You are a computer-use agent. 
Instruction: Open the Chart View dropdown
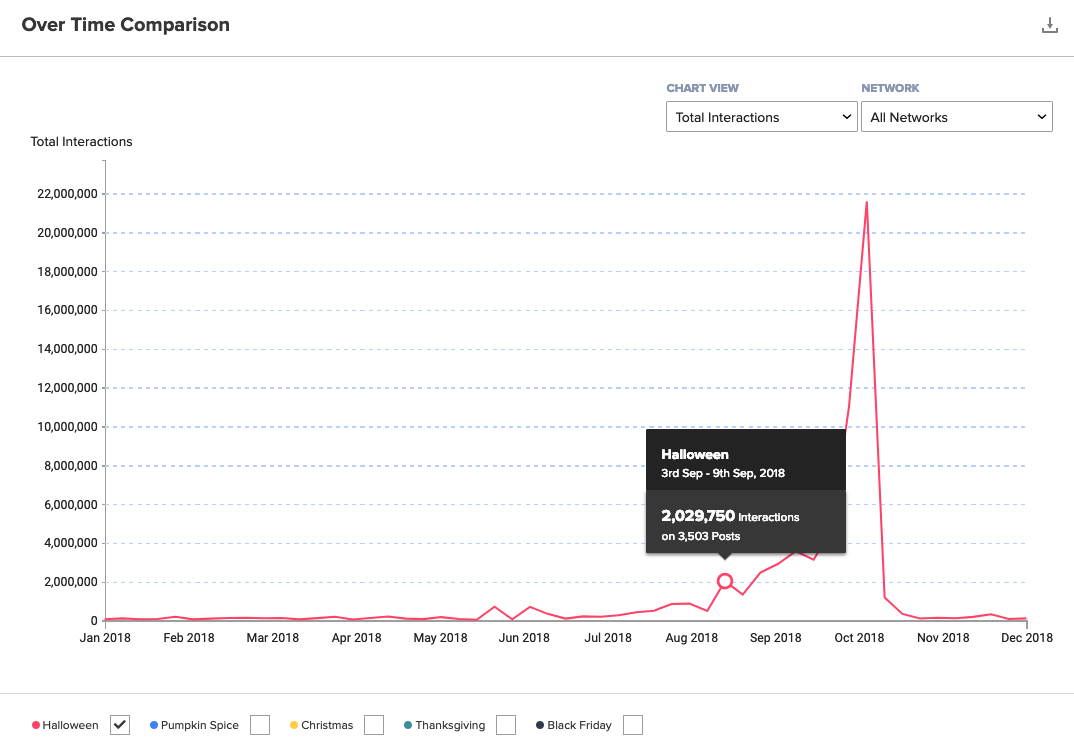click(761, 117)
